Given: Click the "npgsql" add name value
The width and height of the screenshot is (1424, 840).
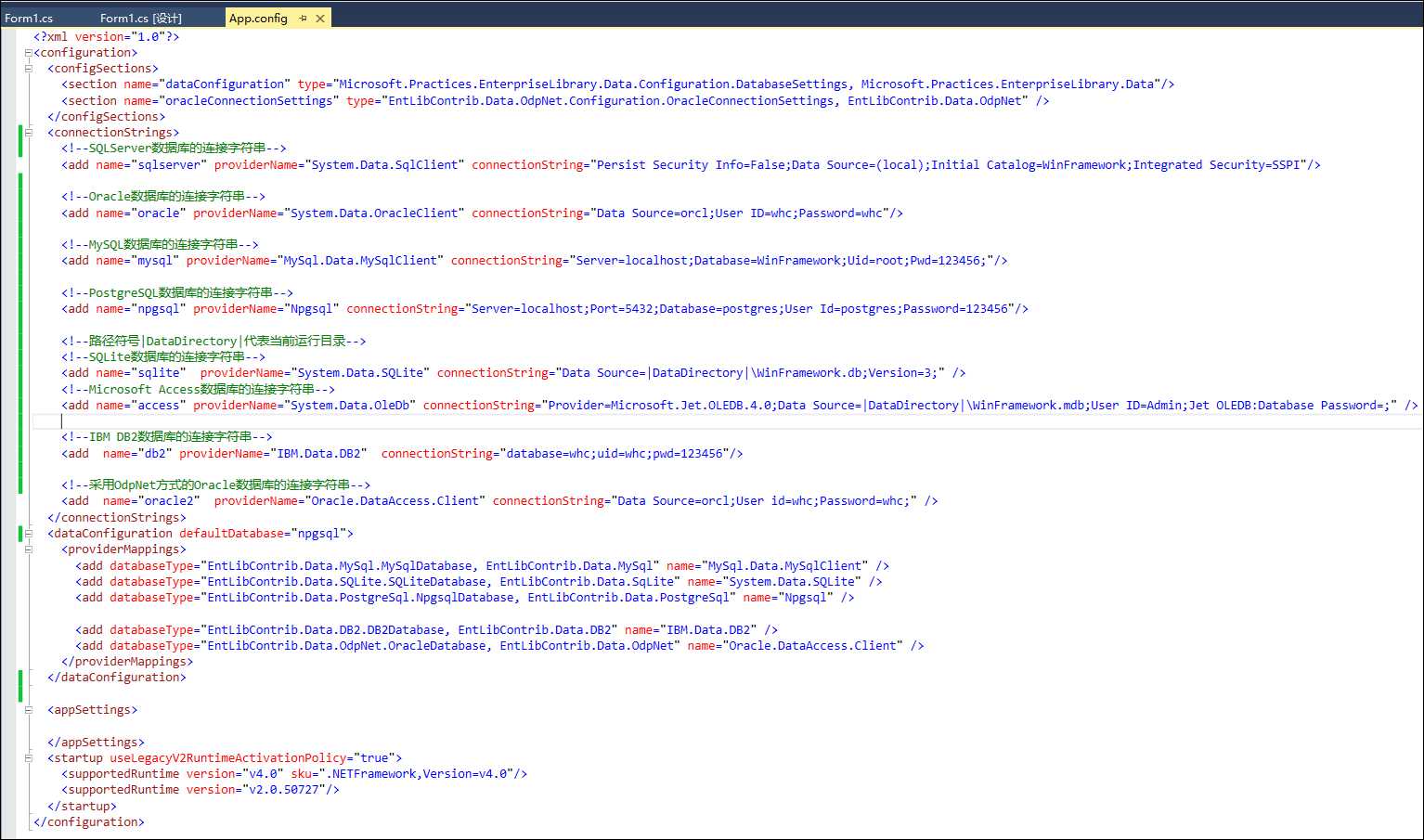Looking at the screenshot, I should point(158,309).
